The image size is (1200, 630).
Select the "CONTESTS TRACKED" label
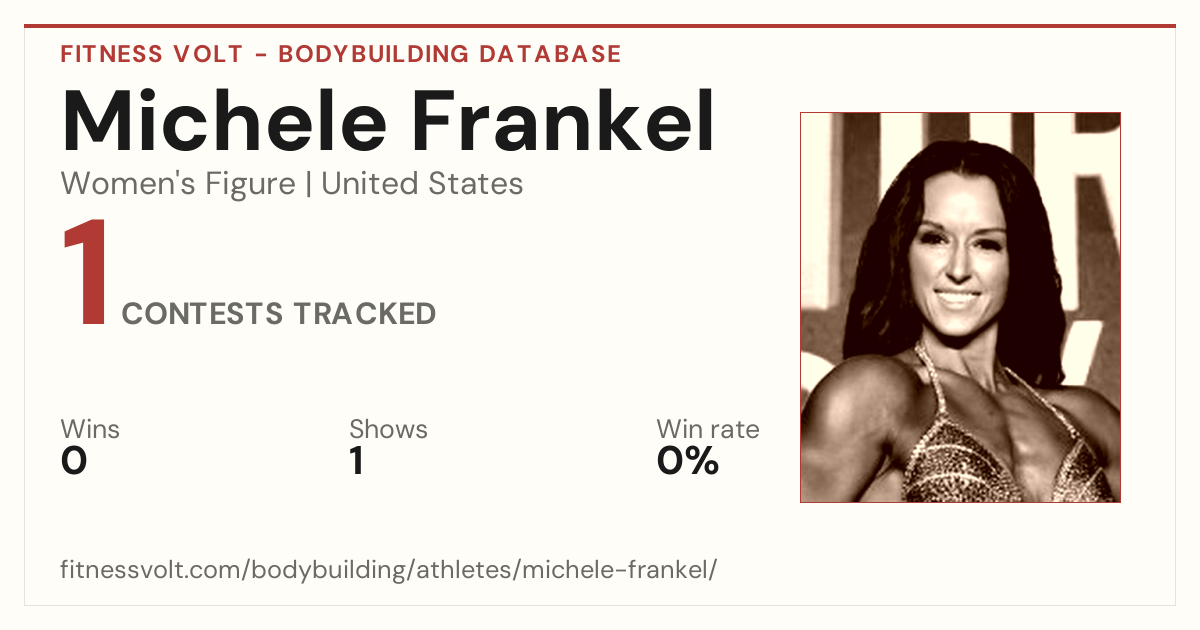[279, 314]
